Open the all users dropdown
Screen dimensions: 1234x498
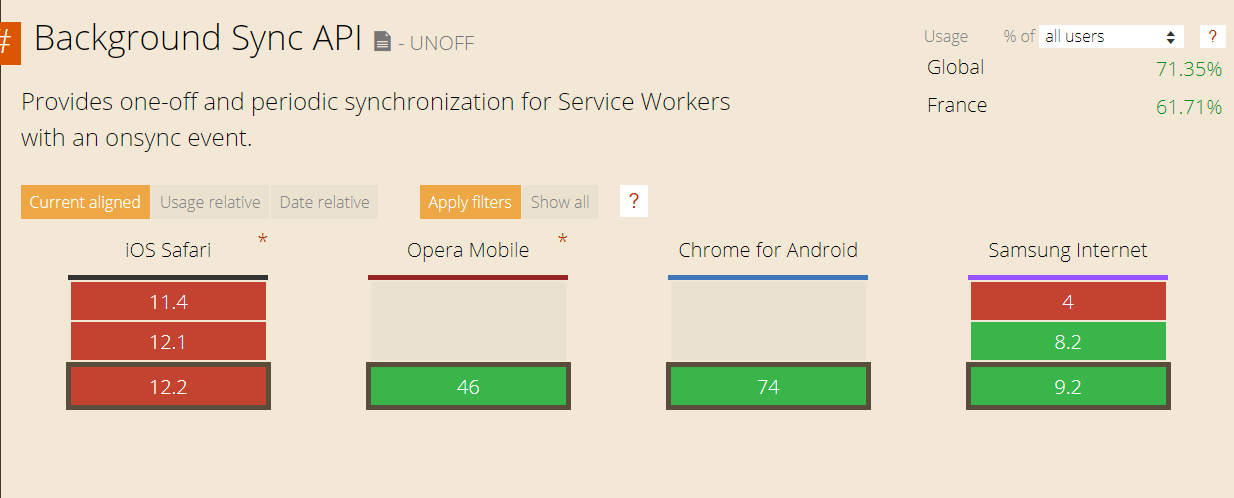(1110, 37)
